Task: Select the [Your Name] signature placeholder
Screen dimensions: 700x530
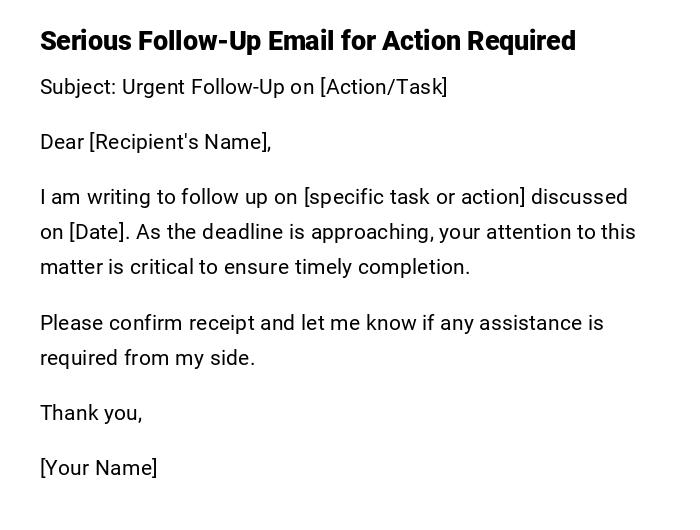Action: [98, 468]
